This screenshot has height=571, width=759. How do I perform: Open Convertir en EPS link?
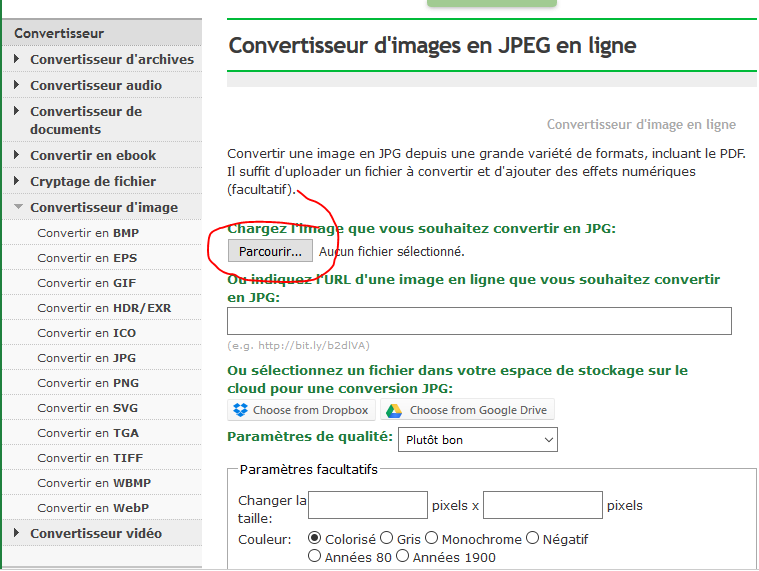coord(87,258)
